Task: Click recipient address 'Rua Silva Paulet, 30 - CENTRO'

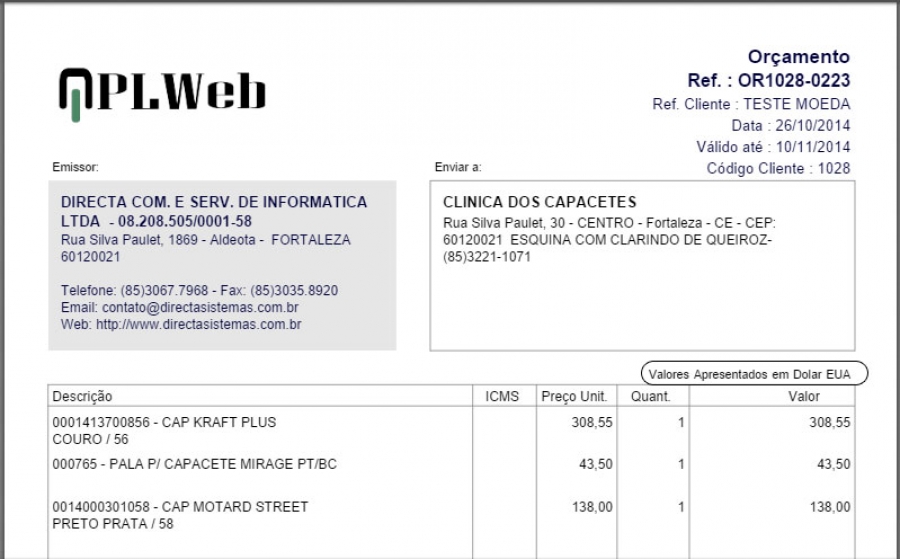Action: click(537, 223)
